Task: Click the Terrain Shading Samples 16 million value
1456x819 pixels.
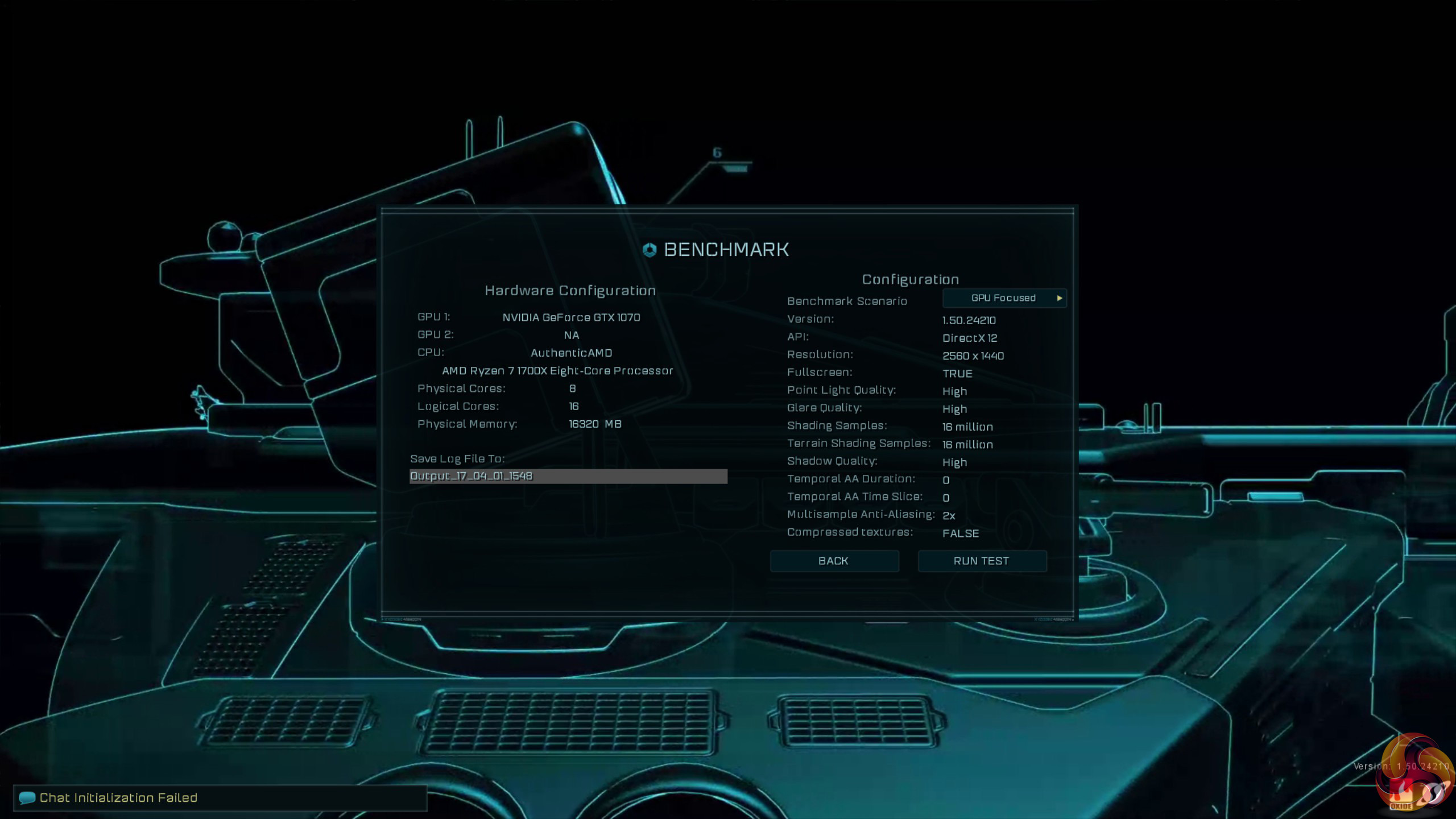Action: [967, 445]
